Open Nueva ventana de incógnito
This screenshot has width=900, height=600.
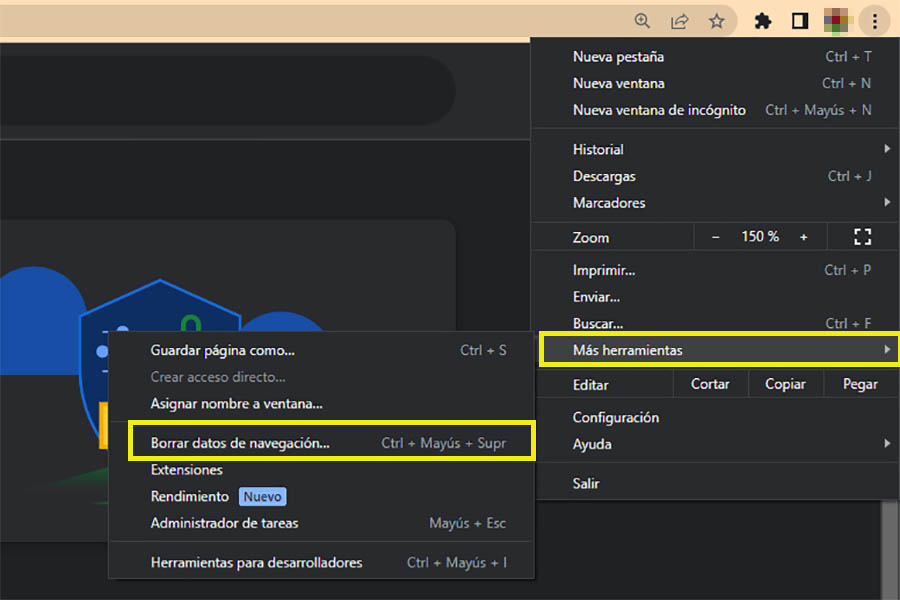[659, 110]
